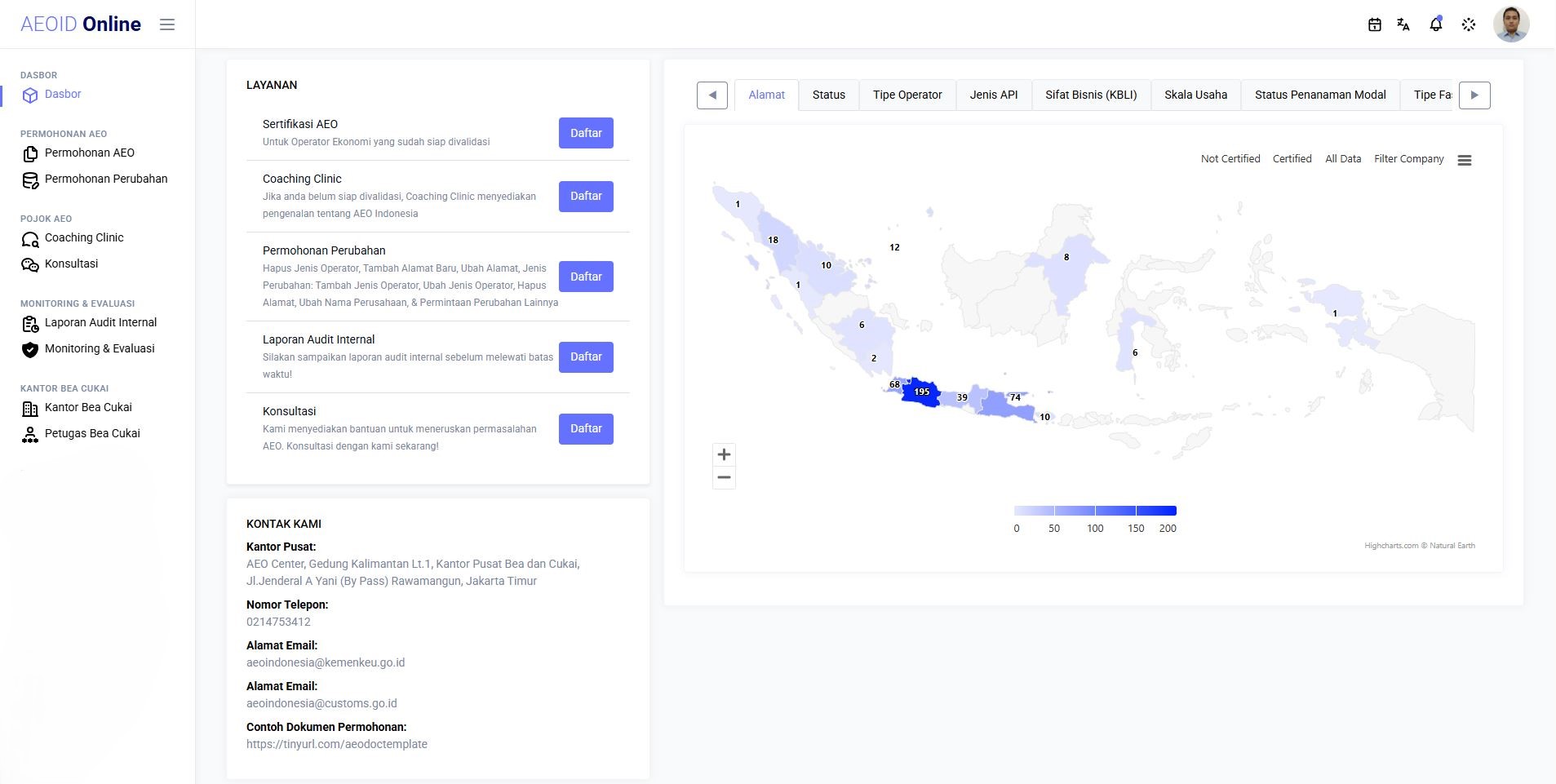Open Konsultasi sidebar item
The image size is (1556, 784).
[71, 264]
